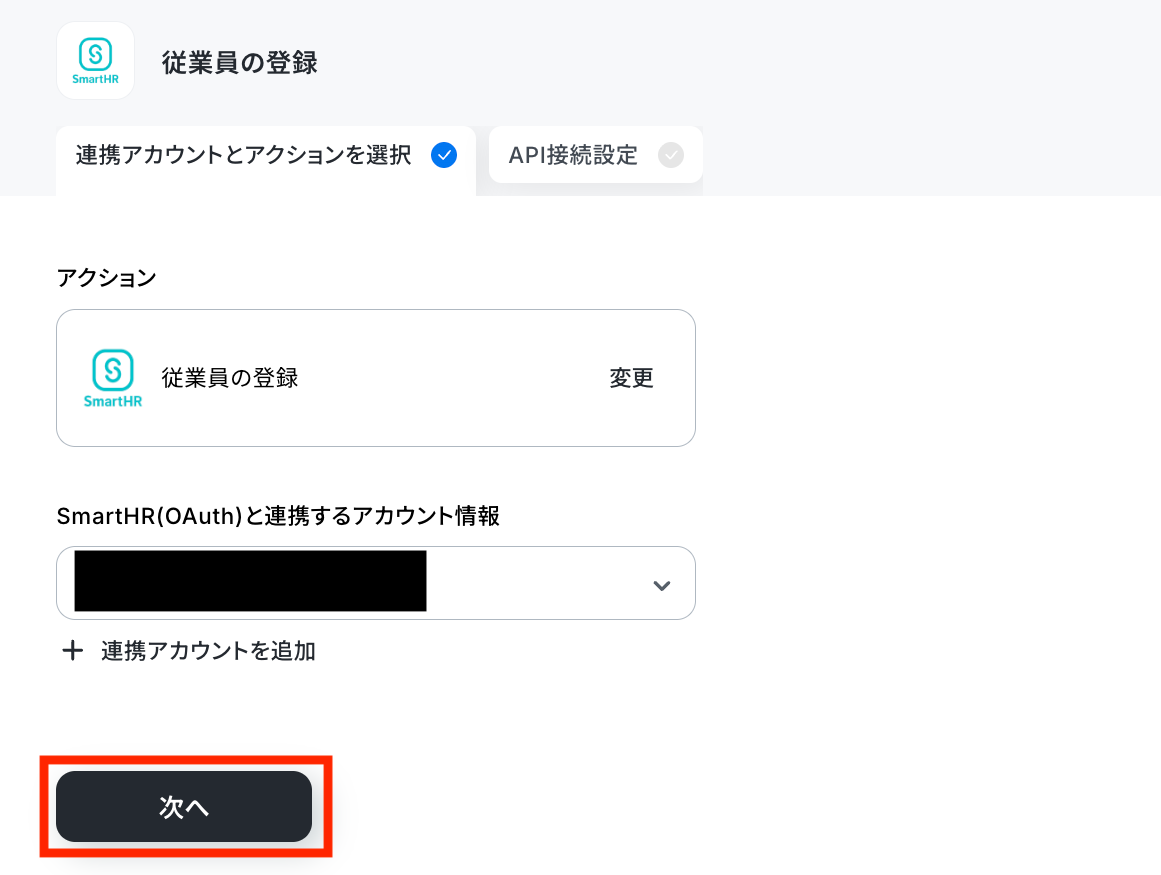Click the SmartHR(OAuth)と連携するアカウント情報 label
1161x875 pixels.
pyautogui.click(x=278, y=515)
